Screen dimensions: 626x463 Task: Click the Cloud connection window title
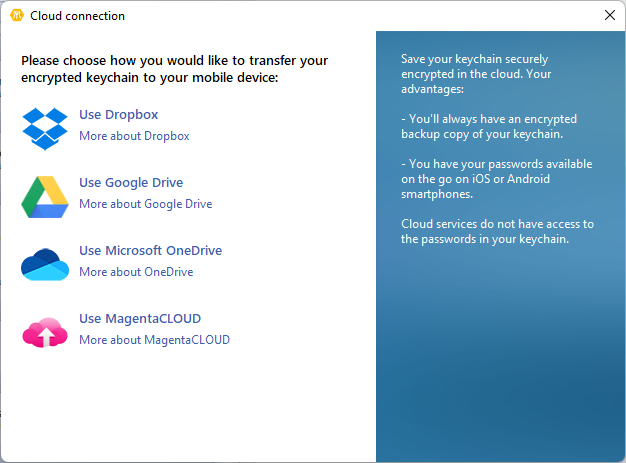pyautogui.click(x=78, y=16)
